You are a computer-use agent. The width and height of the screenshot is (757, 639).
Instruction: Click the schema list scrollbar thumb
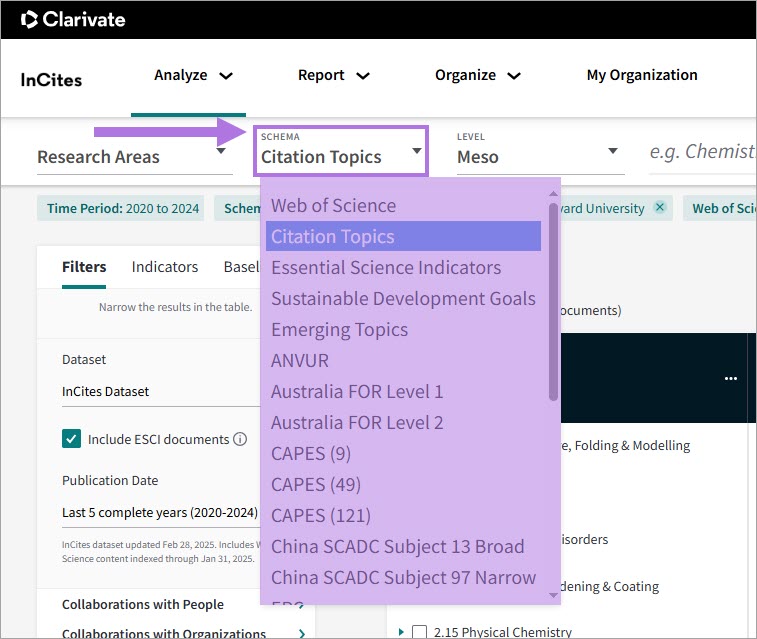[553, 302]
